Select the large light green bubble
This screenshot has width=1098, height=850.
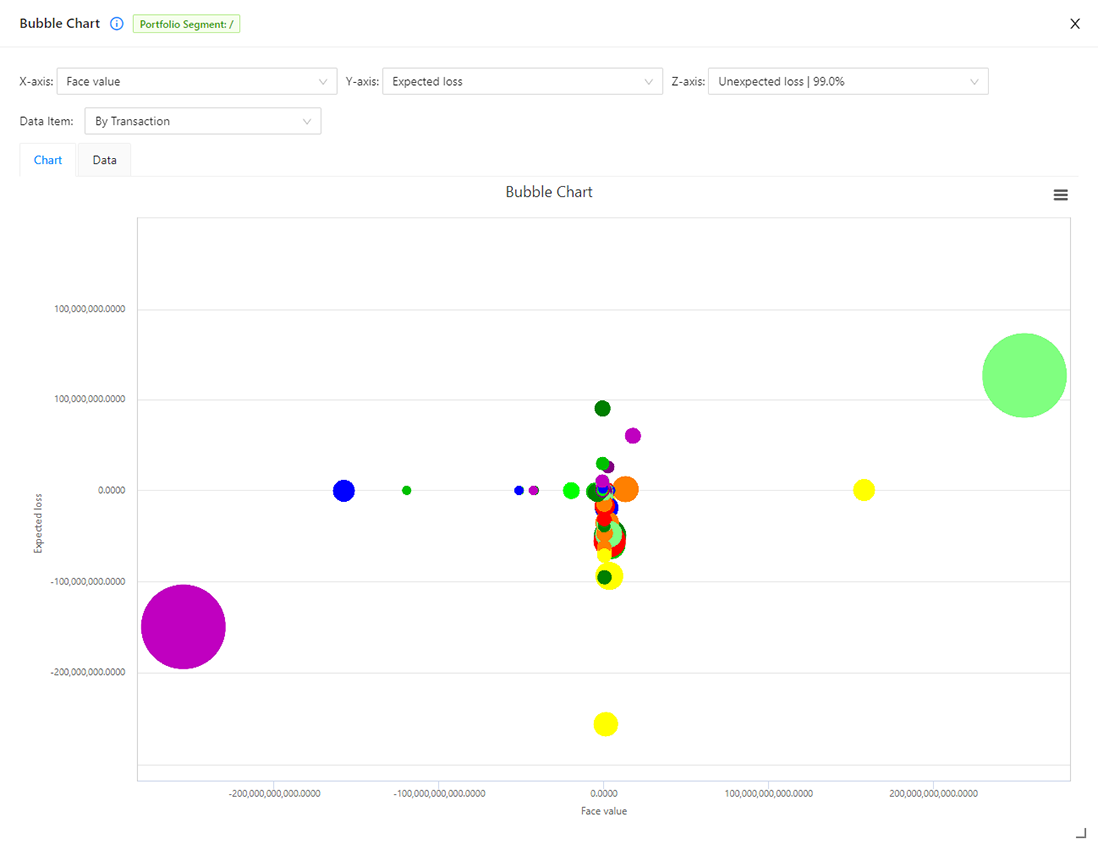[1024, 375]
